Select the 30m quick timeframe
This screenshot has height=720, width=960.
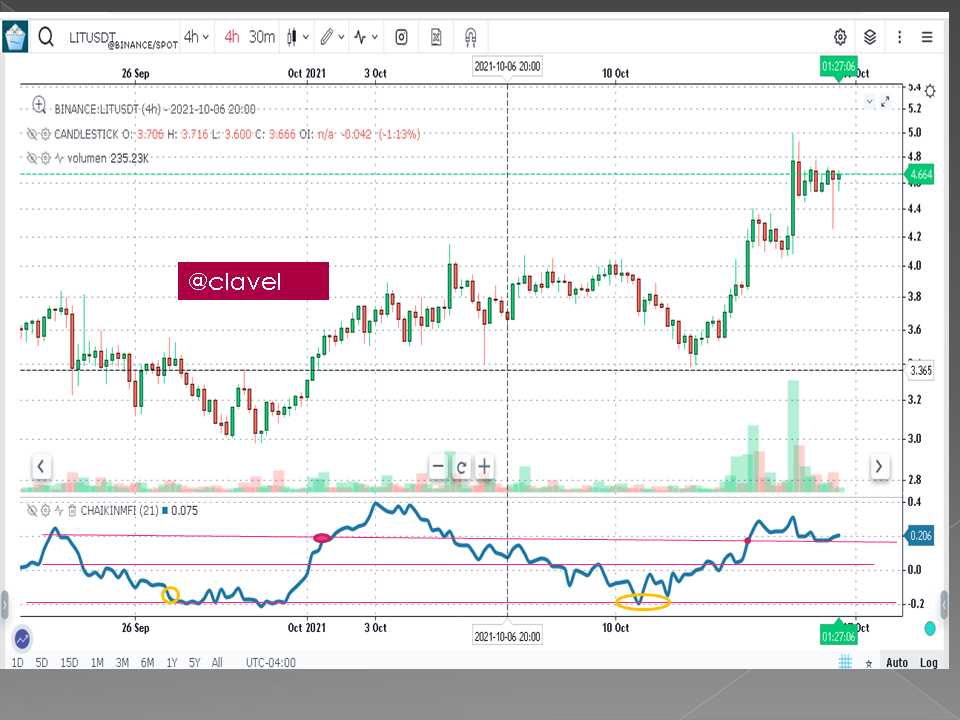[261, 37]
